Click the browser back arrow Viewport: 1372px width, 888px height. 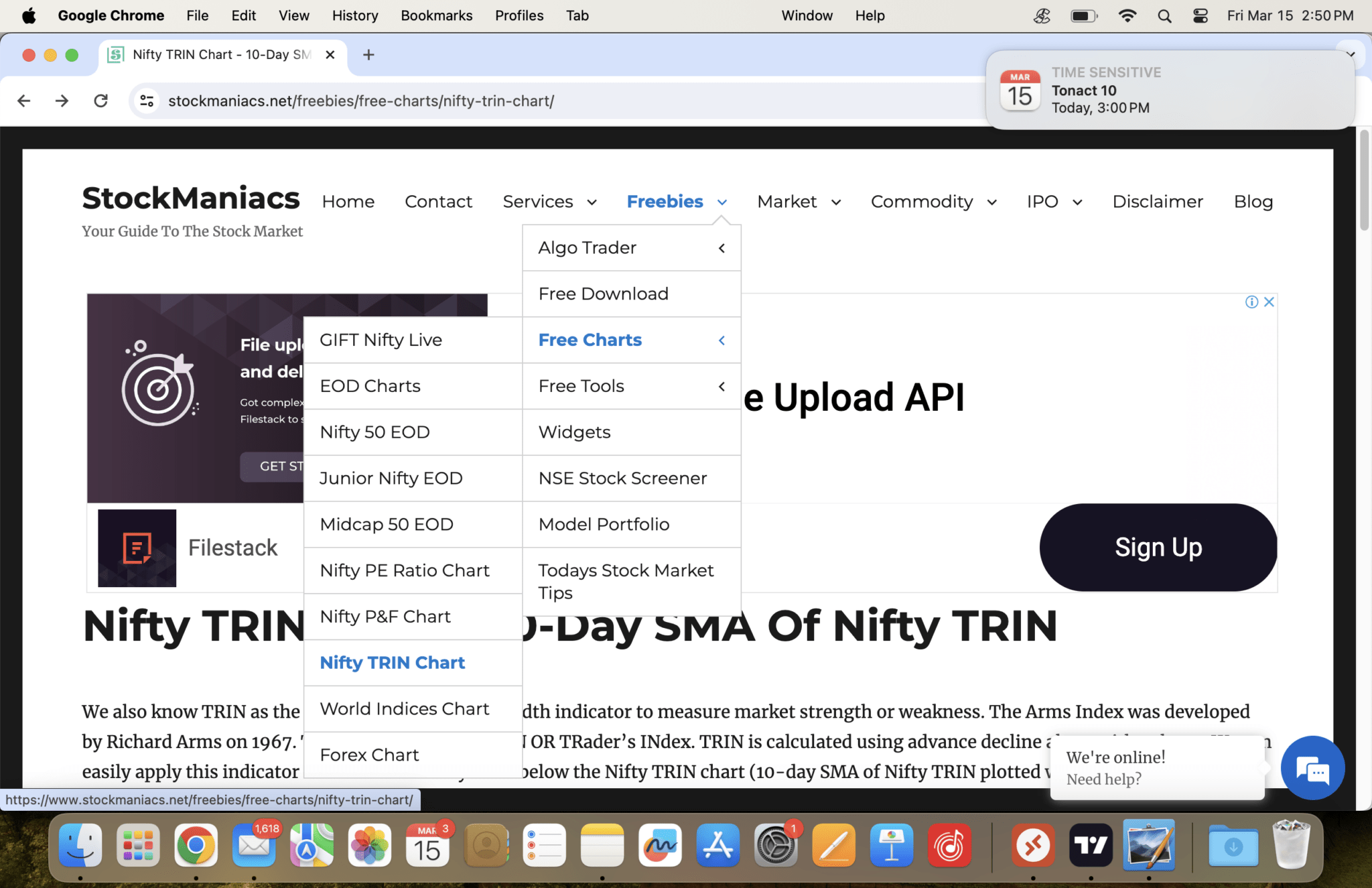point(24,101)
